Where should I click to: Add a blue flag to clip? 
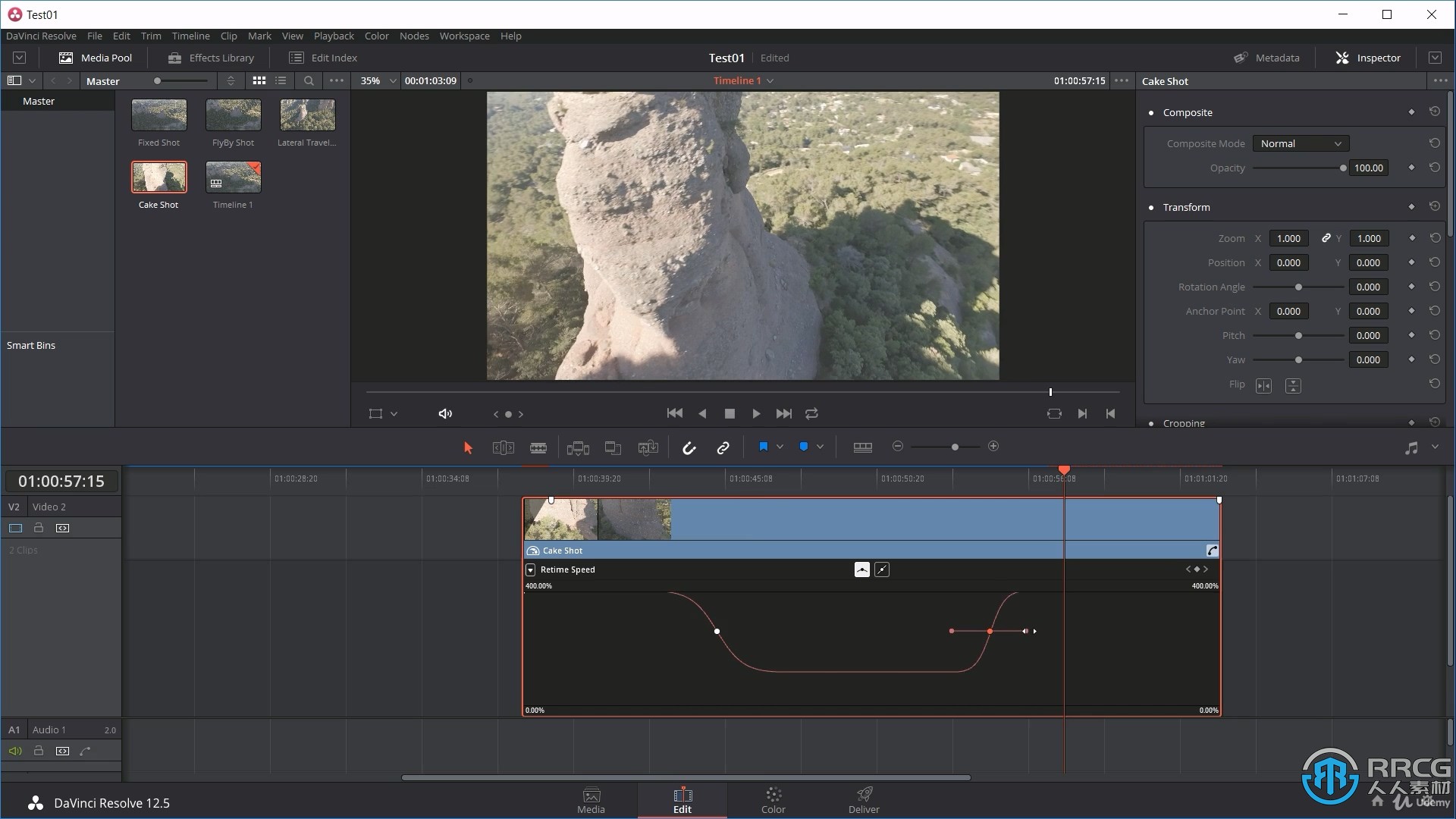pyautogui.click(x=763, y=447)
